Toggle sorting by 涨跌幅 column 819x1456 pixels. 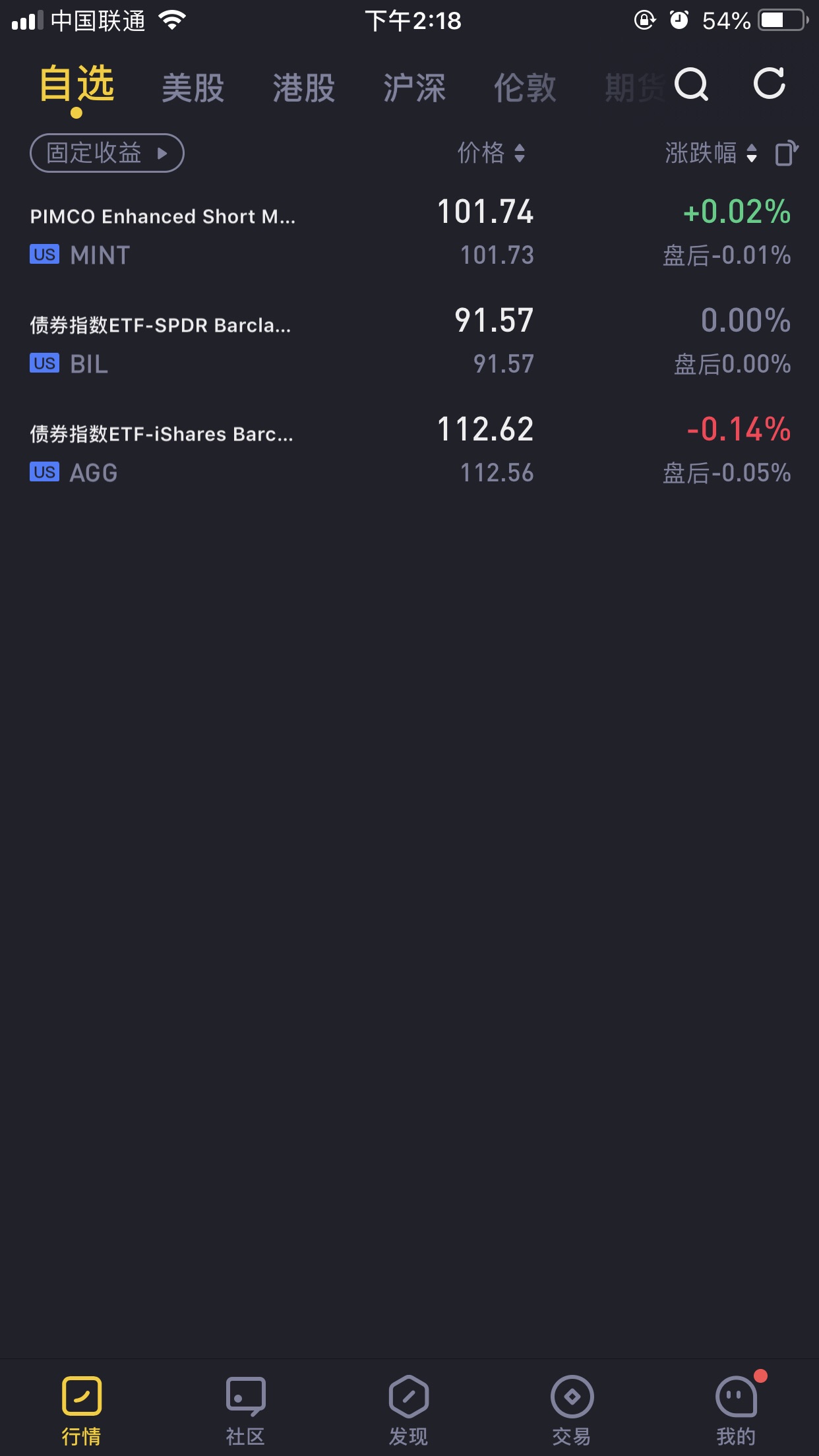click(x=710, y=153)
